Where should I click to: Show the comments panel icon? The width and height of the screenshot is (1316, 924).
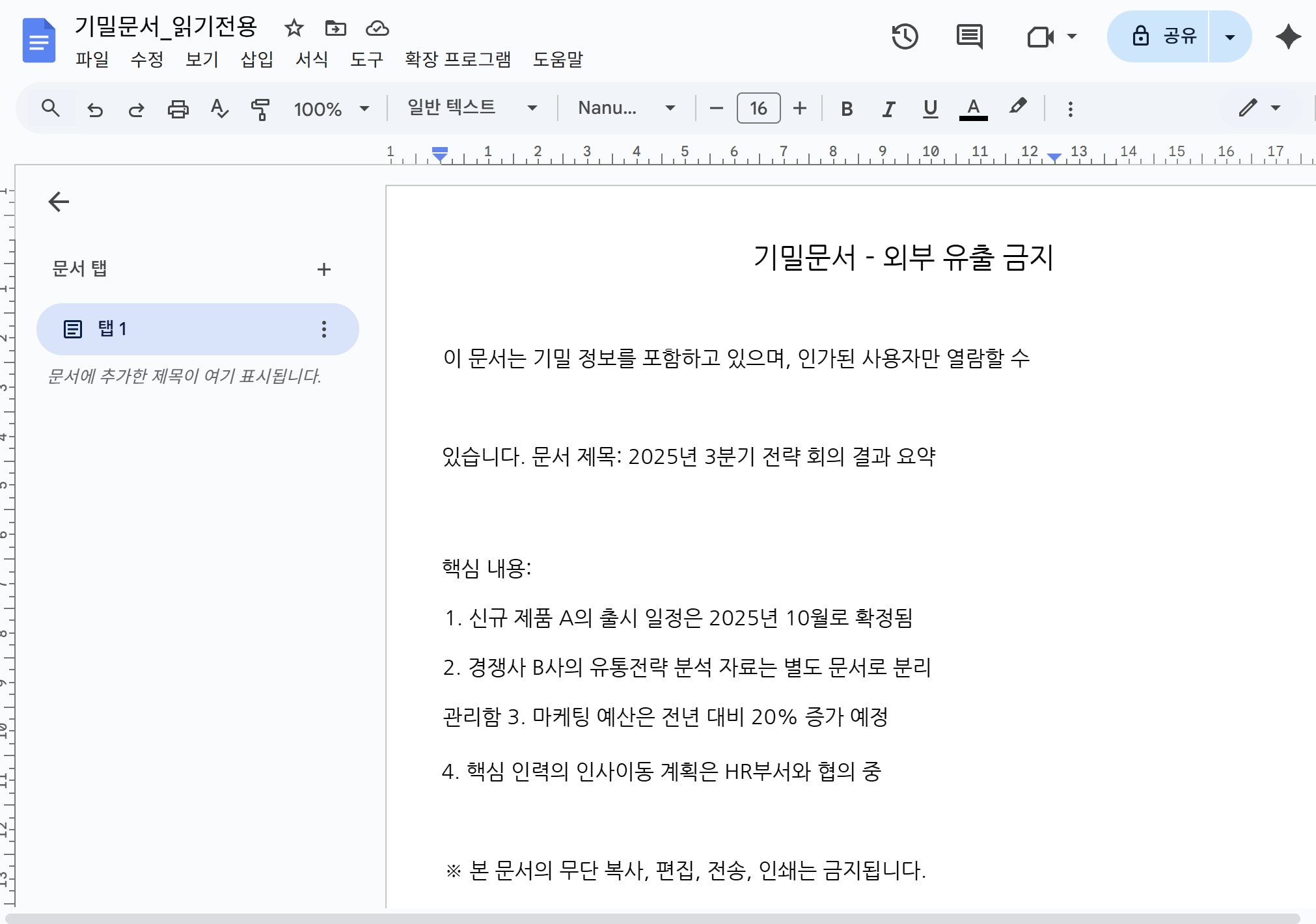point(970,36)
